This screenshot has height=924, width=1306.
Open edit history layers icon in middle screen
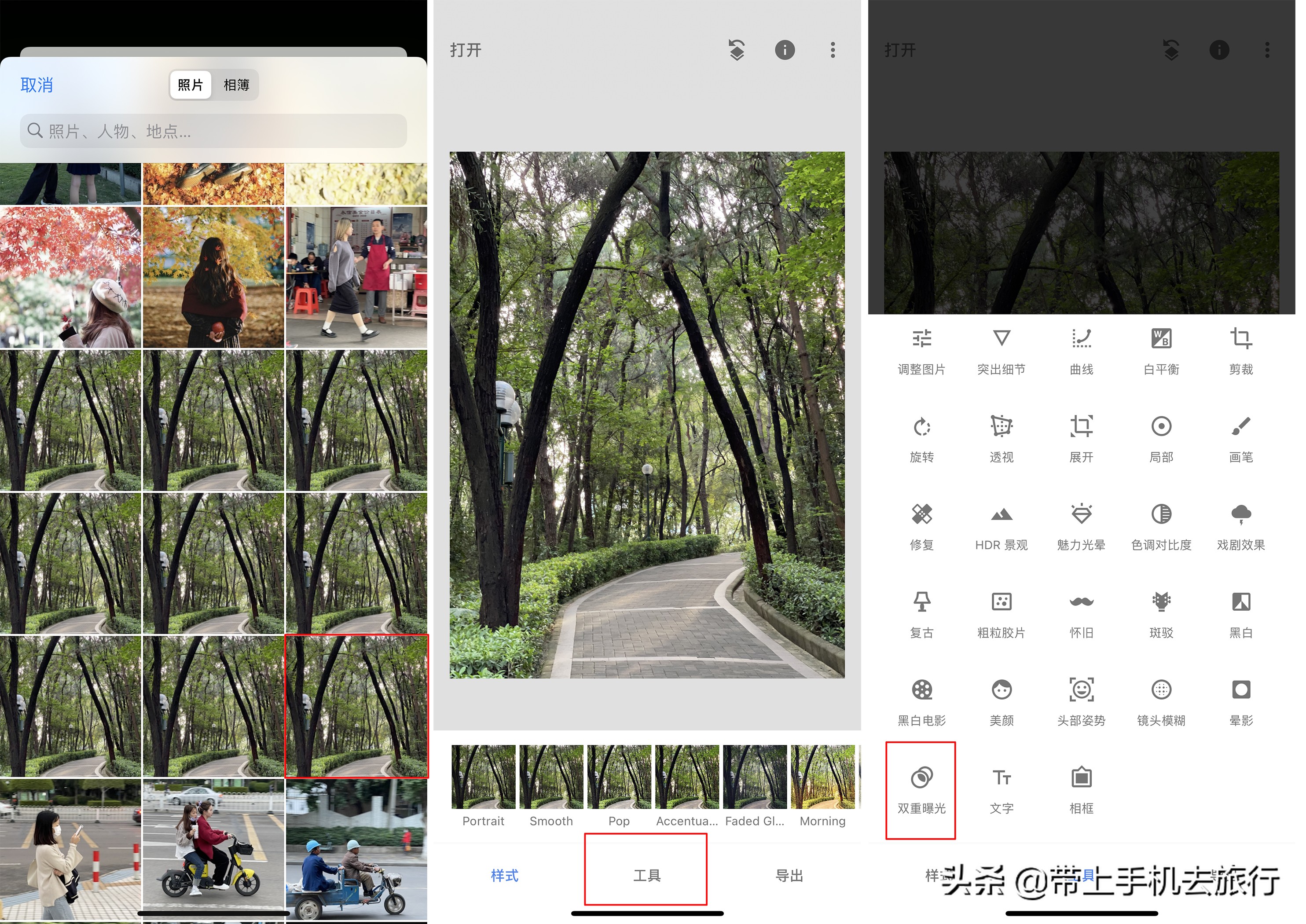click(x=737, y=50)
